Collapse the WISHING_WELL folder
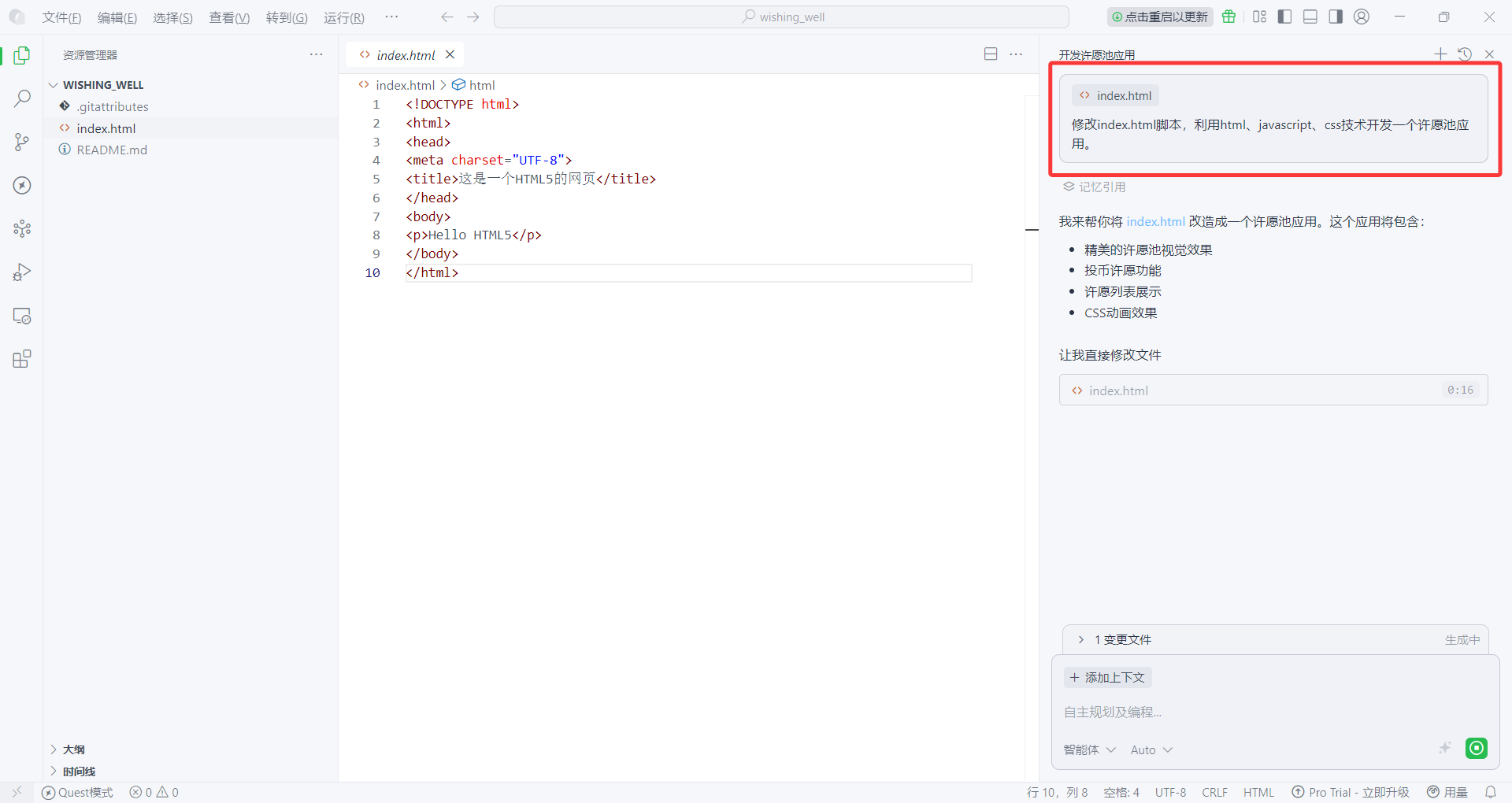 coord(103,85)
